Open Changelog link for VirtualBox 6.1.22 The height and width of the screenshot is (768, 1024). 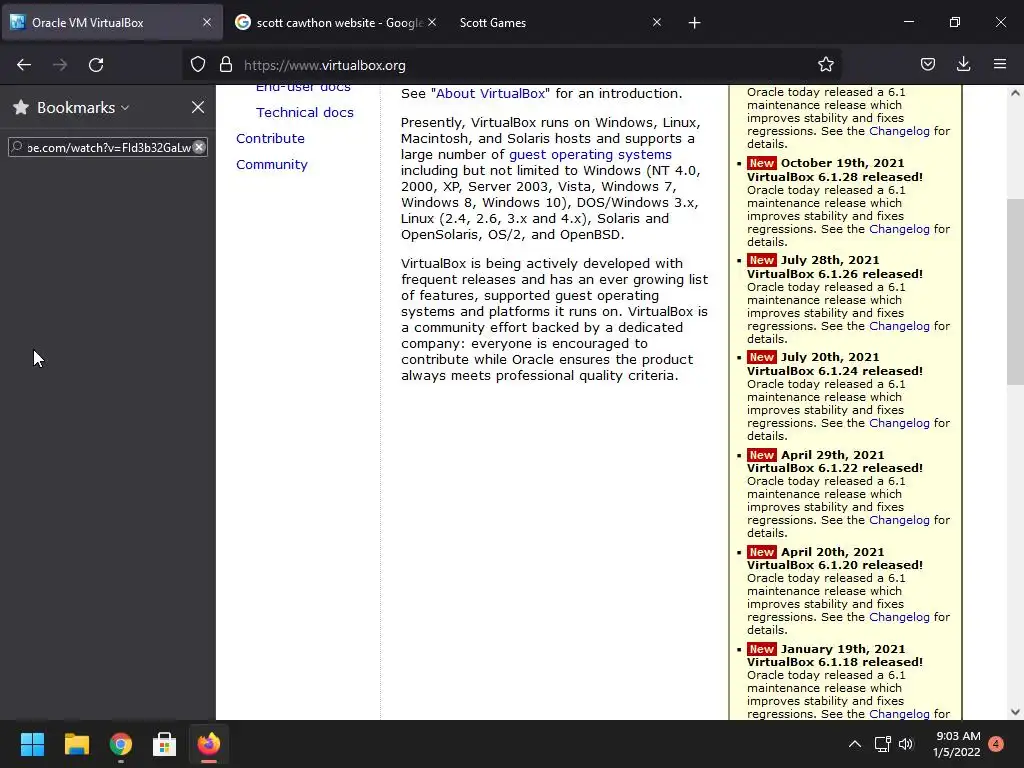[x=899, y=520]
